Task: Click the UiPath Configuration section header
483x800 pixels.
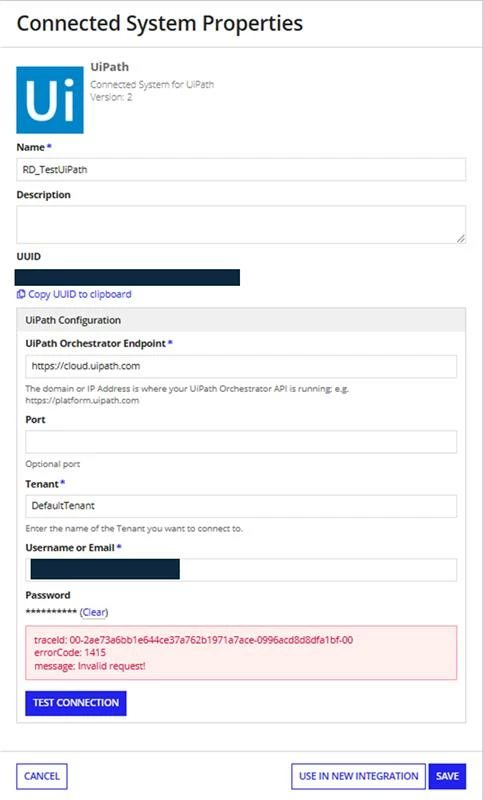Action: pos(241,320)
